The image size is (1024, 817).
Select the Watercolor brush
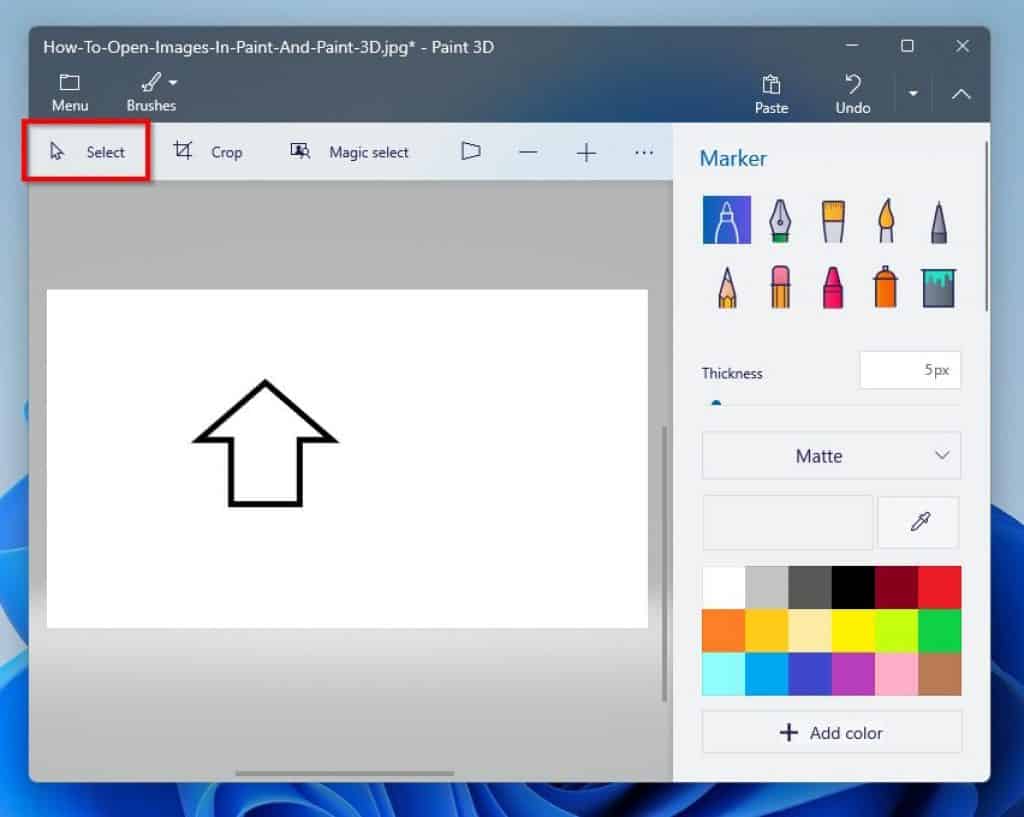tap(886, 221)
